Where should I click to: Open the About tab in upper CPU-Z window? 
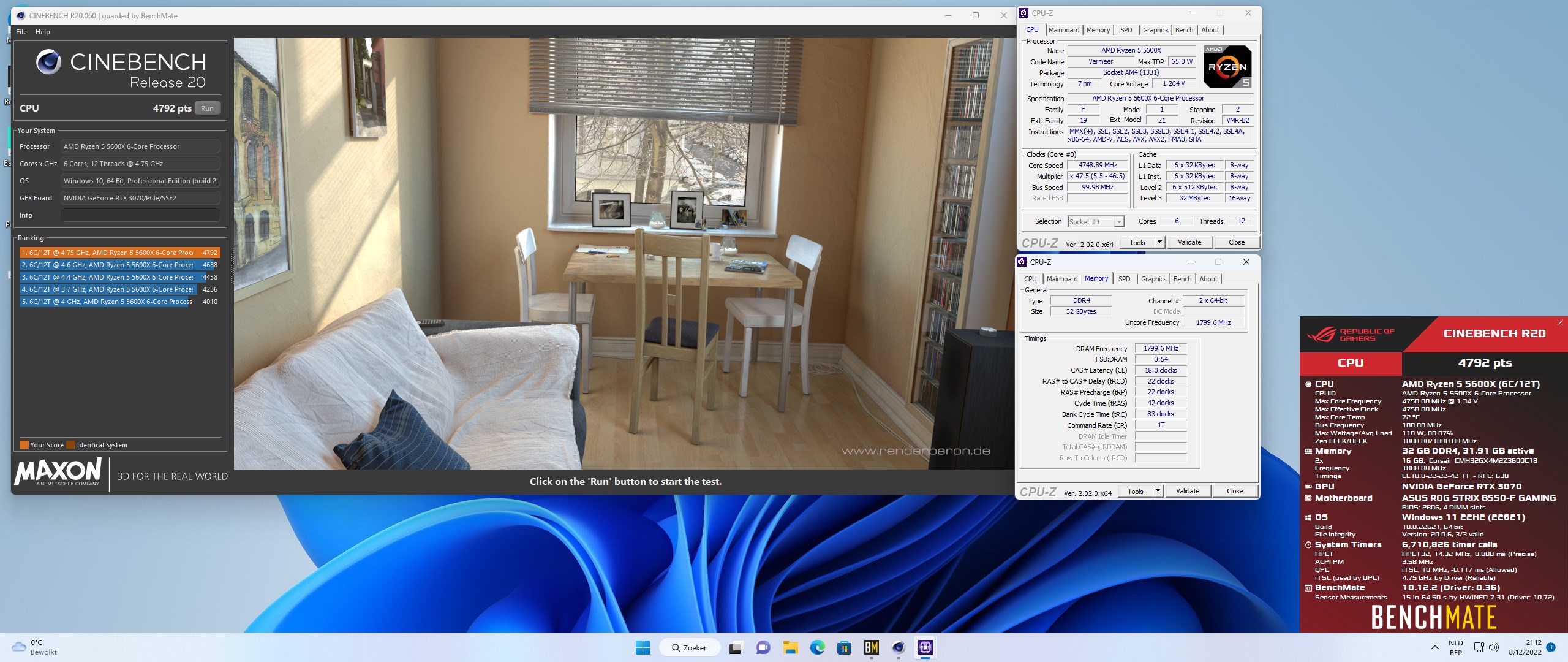coord(1210,30)
